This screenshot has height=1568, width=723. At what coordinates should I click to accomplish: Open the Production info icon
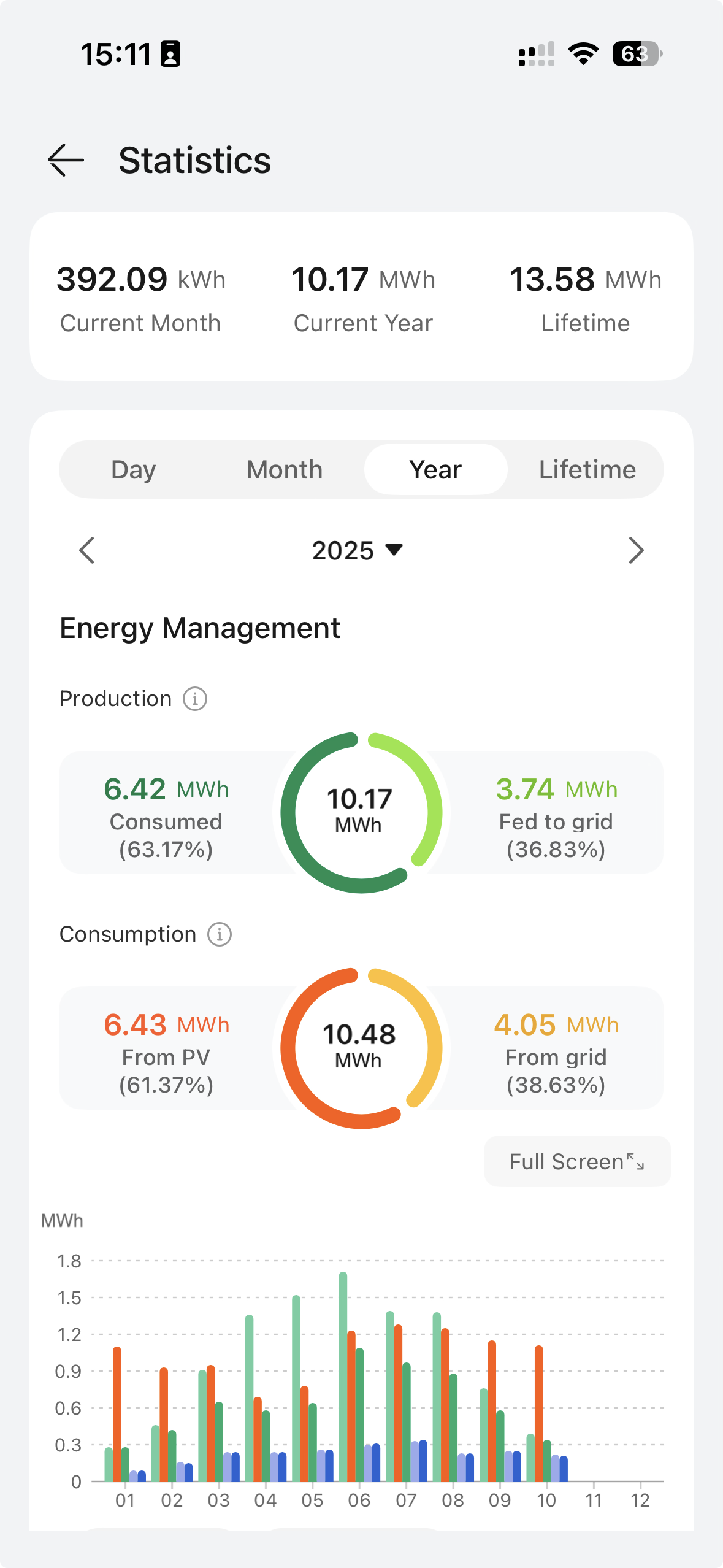(x=195, y=699)
